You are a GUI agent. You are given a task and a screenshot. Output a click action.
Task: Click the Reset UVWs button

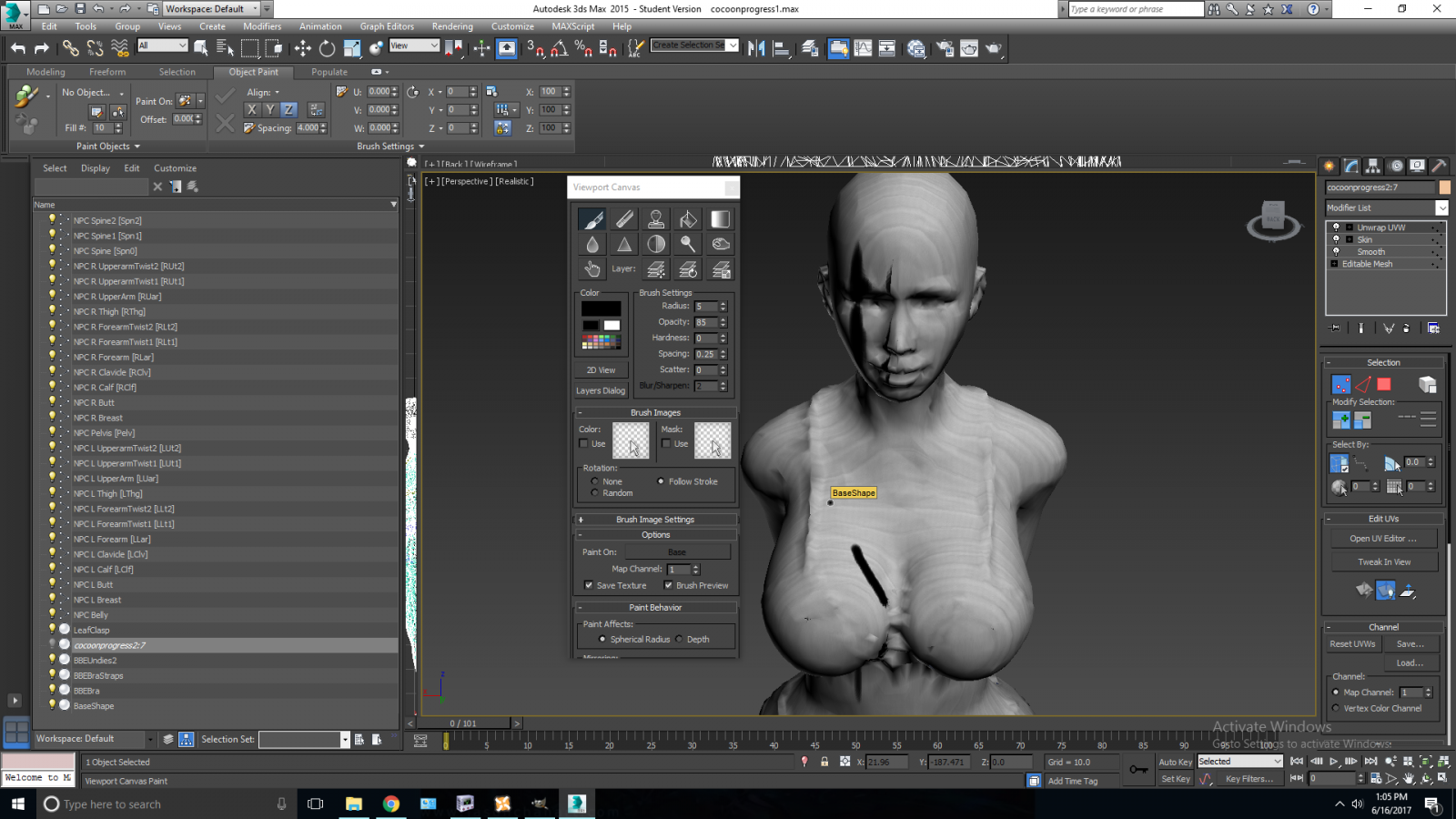coord(1352,644)
